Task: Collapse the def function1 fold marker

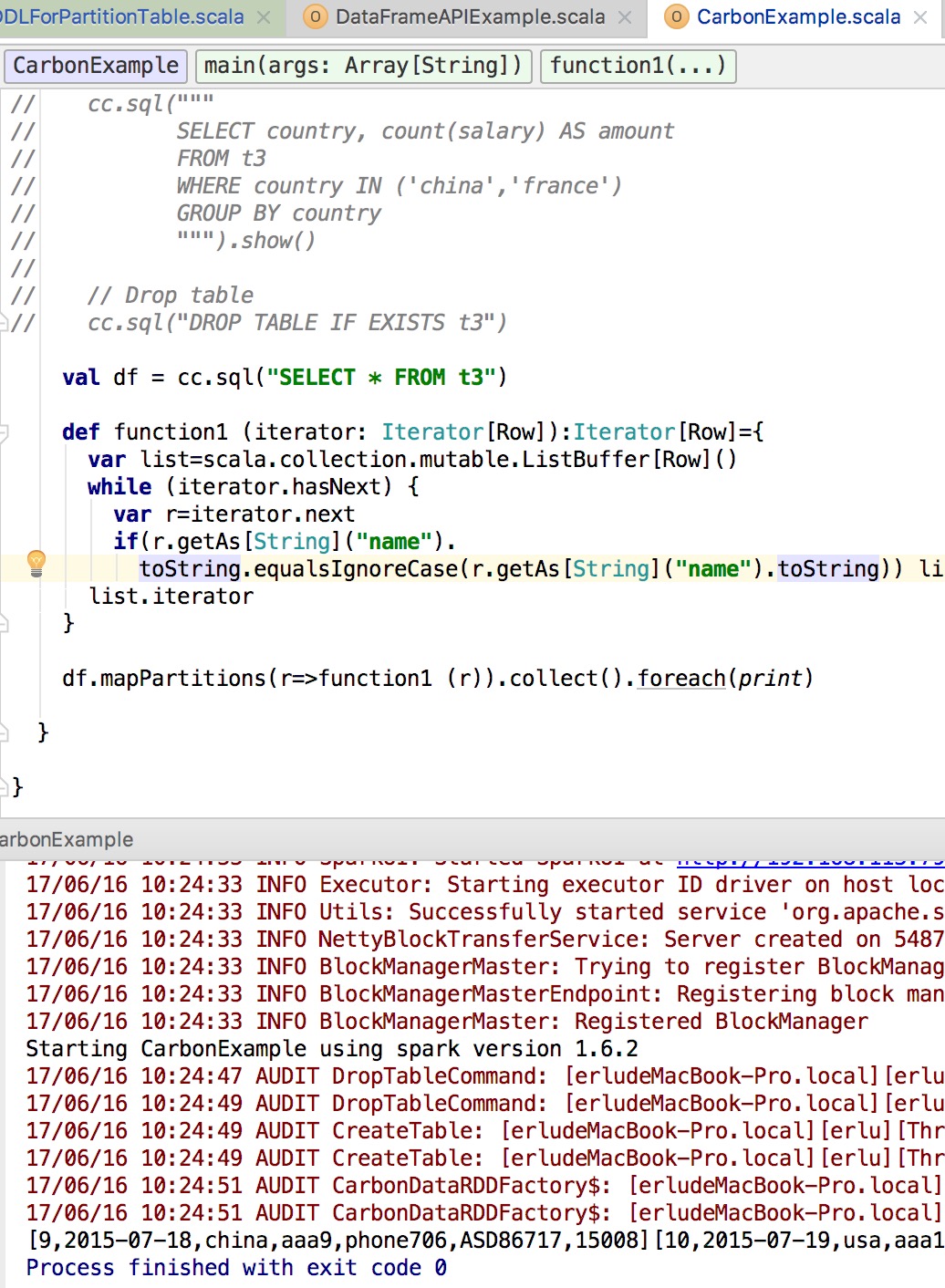Action: [x=4, y=432]
